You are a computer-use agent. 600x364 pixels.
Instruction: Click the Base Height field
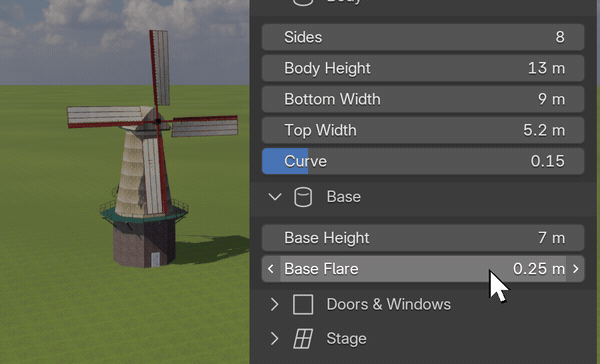point(423,238)
